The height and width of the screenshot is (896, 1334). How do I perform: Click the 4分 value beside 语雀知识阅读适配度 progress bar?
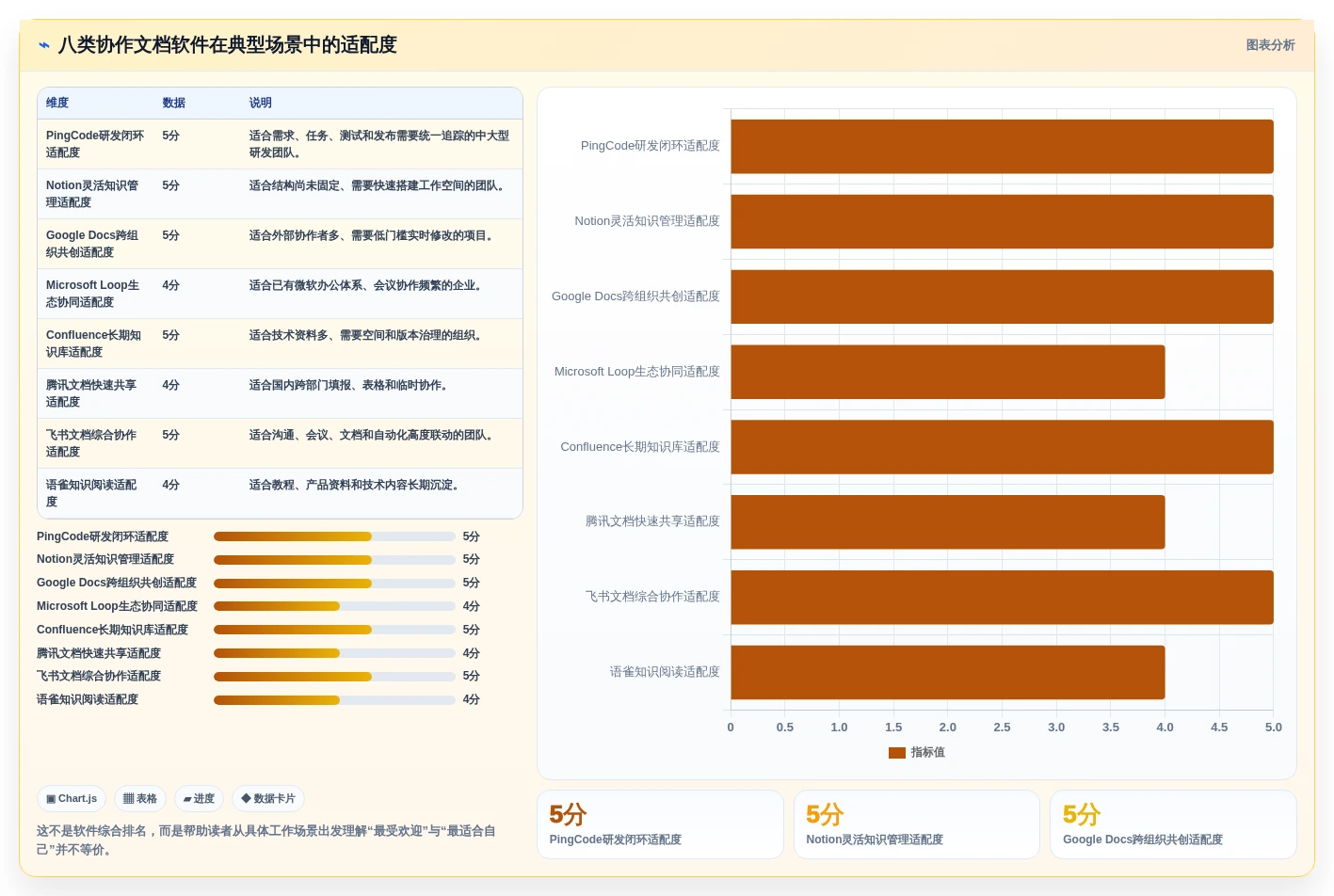pos(472,700)
